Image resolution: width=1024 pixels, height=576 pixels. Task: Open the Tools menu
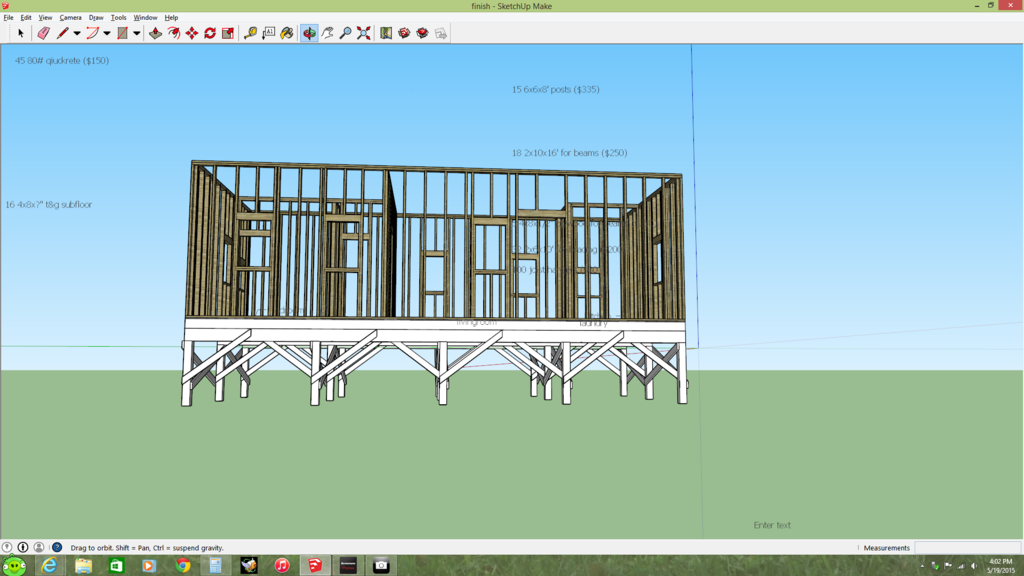tap(118, 18)
